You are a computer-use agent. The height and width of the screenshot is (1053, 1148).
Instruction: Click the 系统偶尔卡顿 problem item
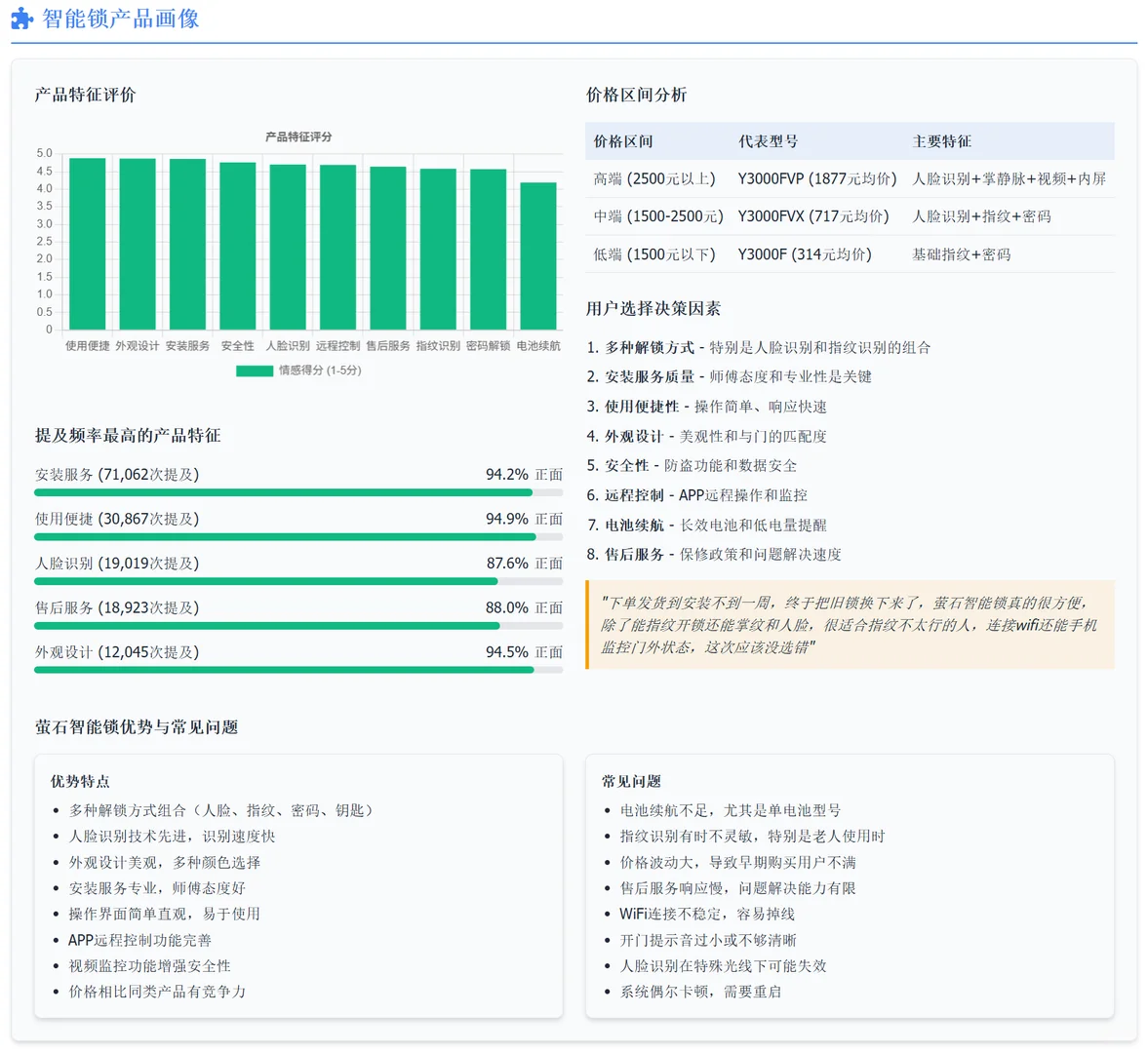pyautogui.click(x=700, y=993)
